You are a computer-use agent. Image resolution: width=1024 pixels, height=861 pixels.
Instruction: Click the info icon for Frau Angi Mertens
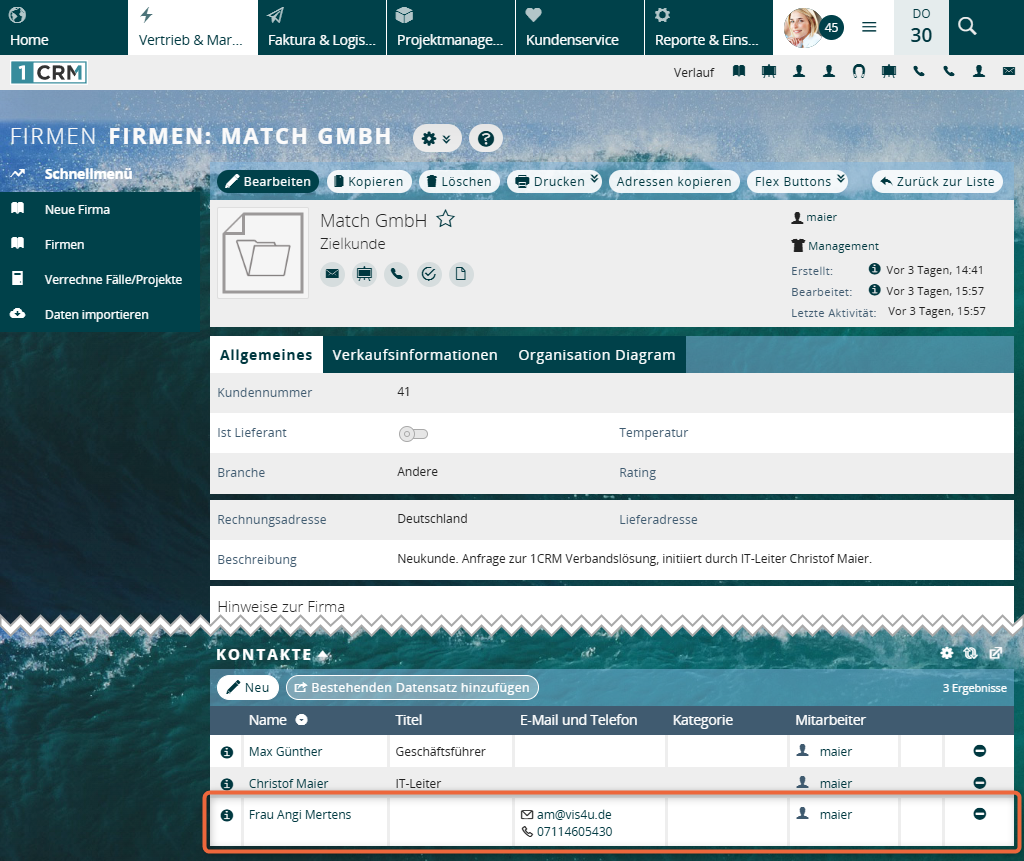[x=227, y=815]
